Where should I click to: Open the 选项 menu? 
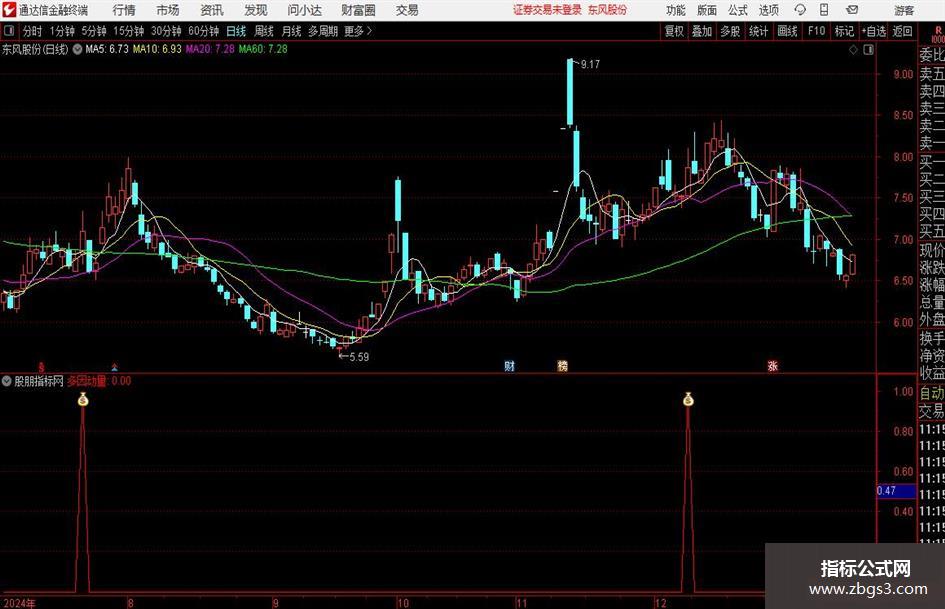pyautogui.click(x=768, y=10)
